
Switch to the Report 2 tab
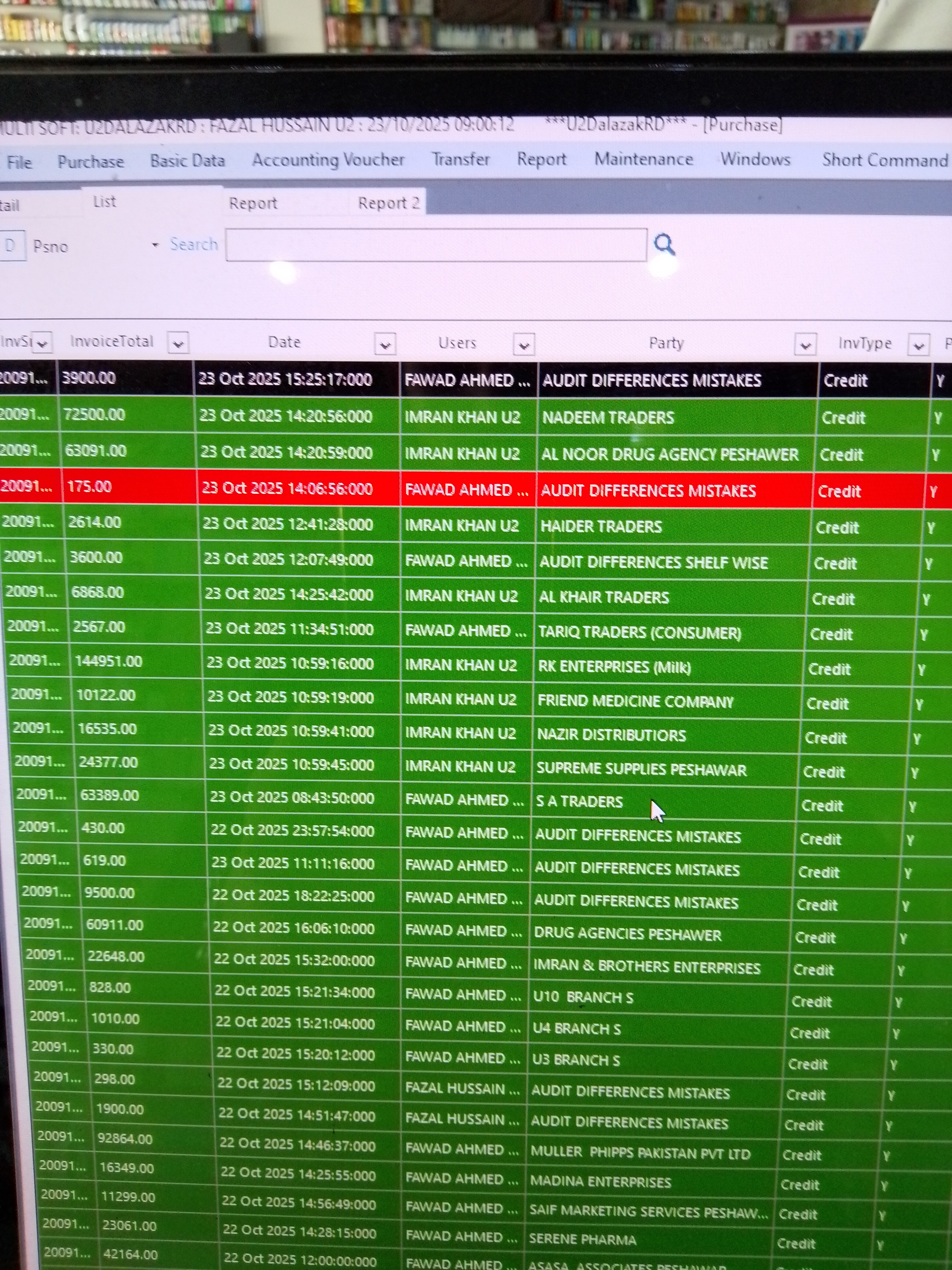click(388, 203)
